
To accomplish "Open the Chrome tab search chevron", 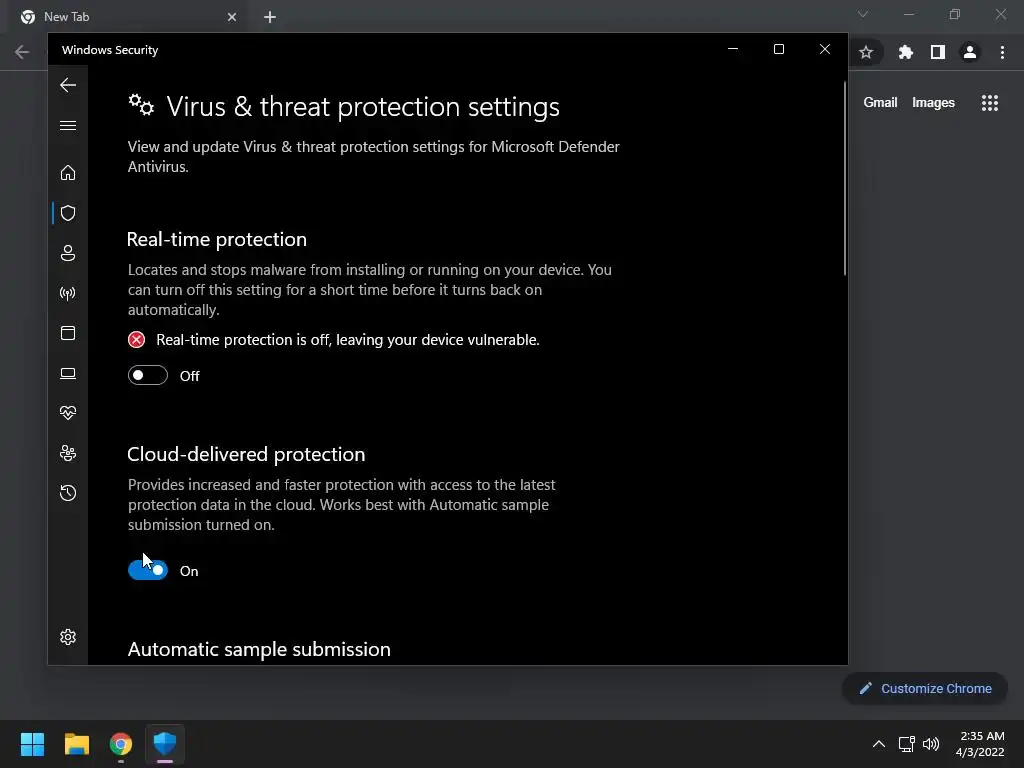I will click(x=863, y=14).
